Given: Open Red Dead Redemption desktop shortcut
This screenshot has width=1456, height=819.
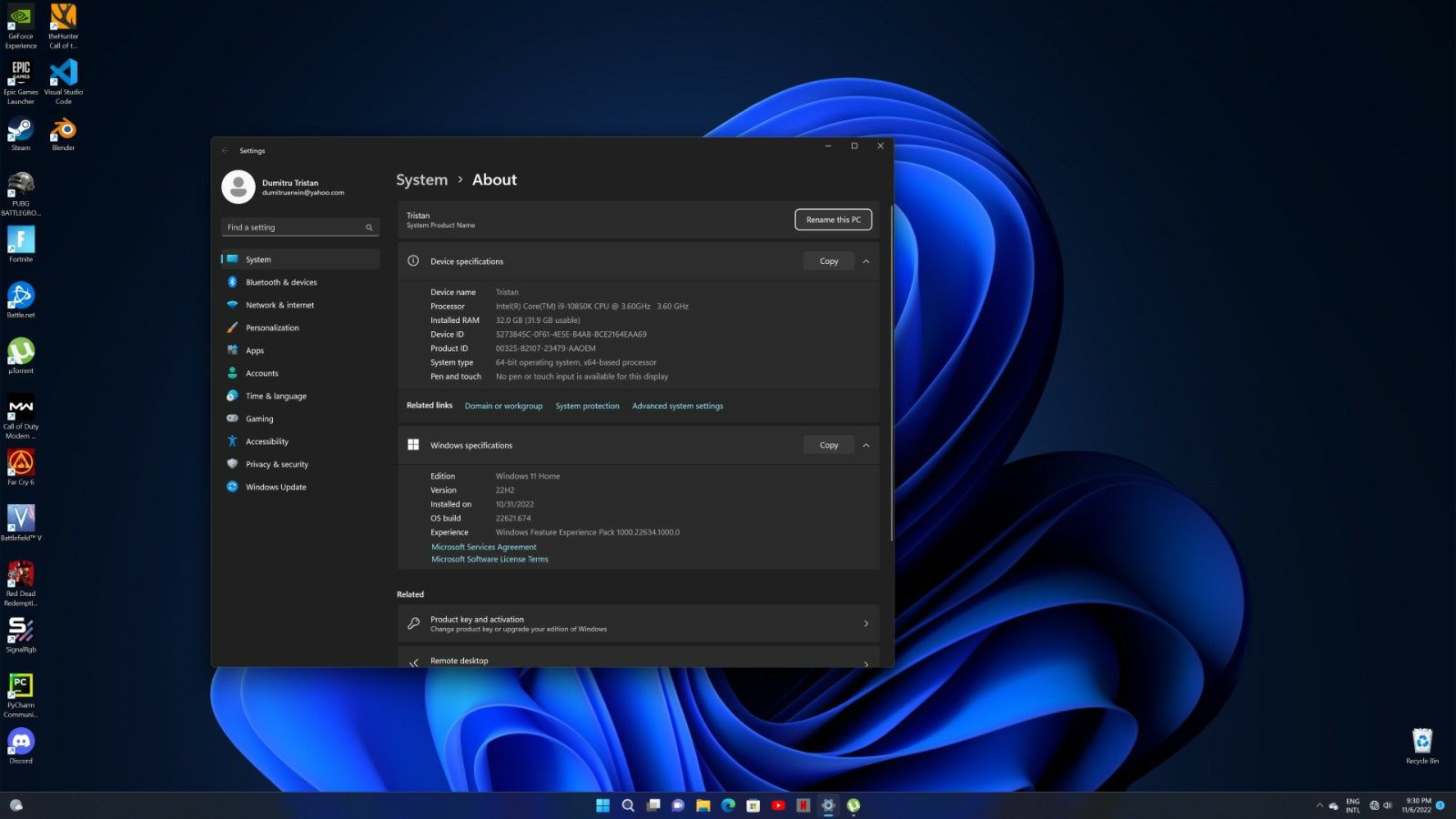Looking at the screenshot, I should click(x=21, y=583).
